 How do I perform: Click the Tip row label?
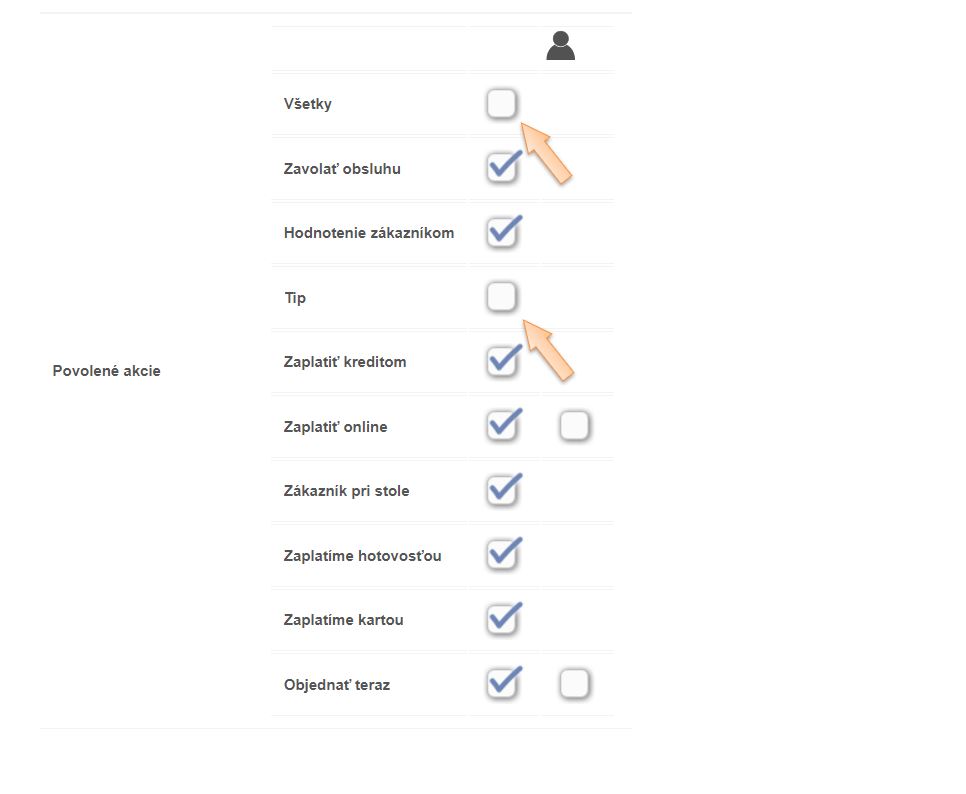(295, 298)
